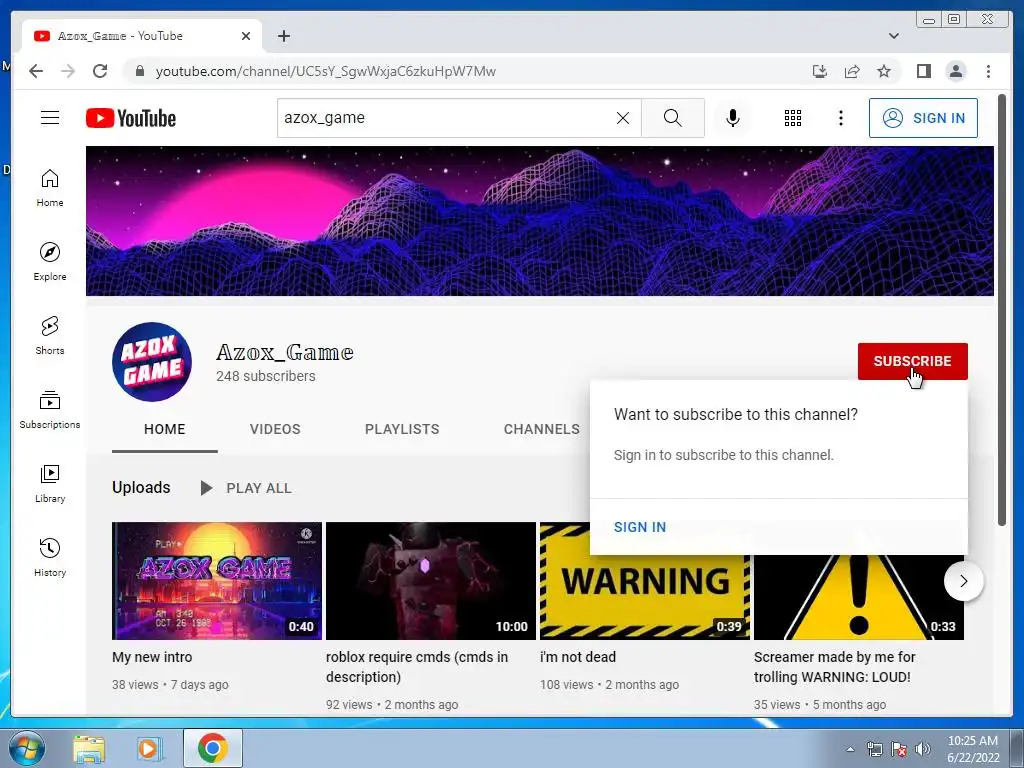Open File Explorer from the taskbar

(x=89, y=748)
